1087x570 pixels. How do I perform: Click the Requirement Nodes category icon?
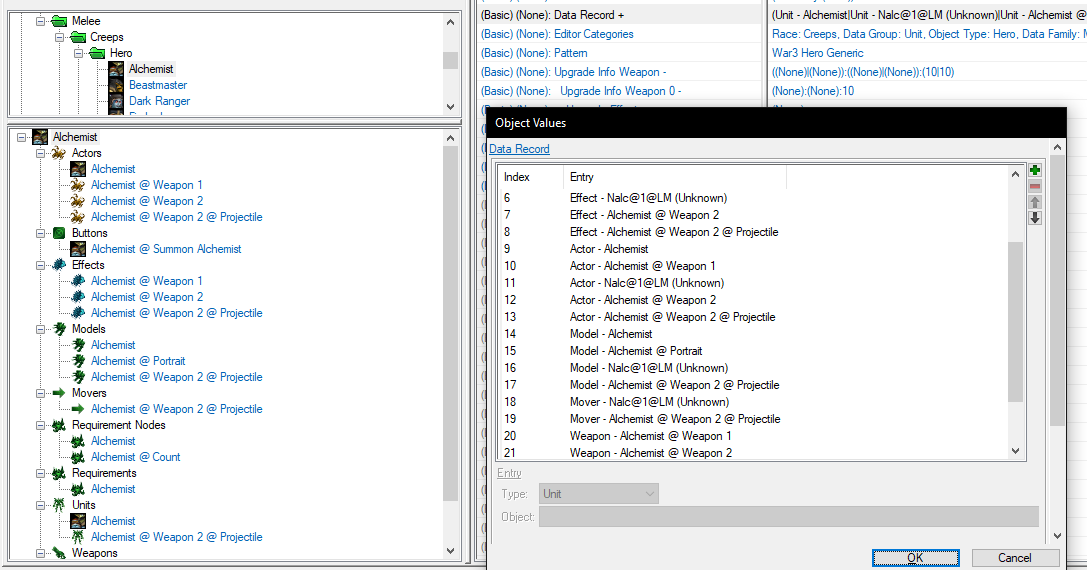click(59, 424)
